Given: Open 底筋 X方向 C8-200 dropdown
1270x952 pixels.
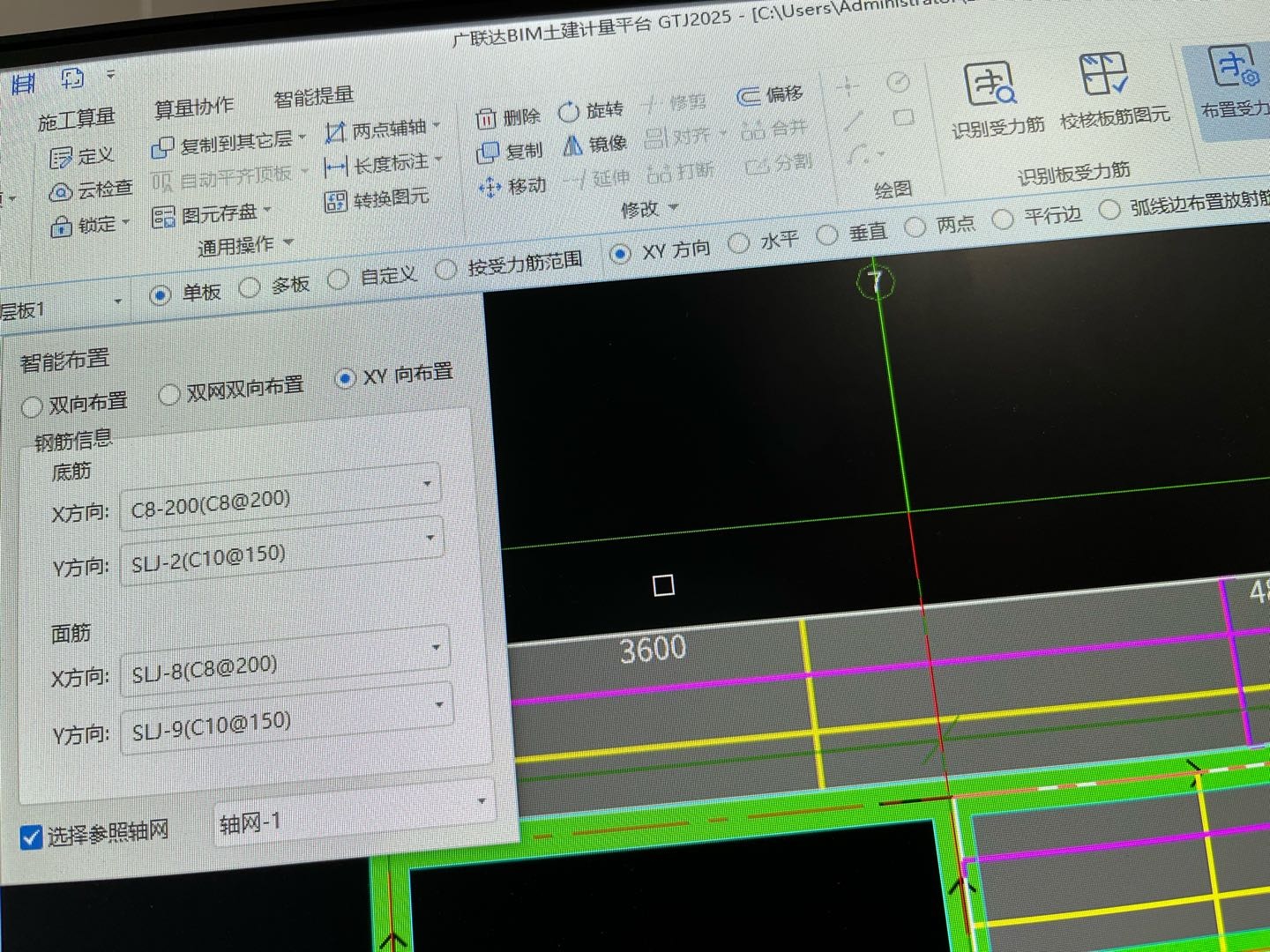Looking at the screenshot, I should (x=280, y=498).
